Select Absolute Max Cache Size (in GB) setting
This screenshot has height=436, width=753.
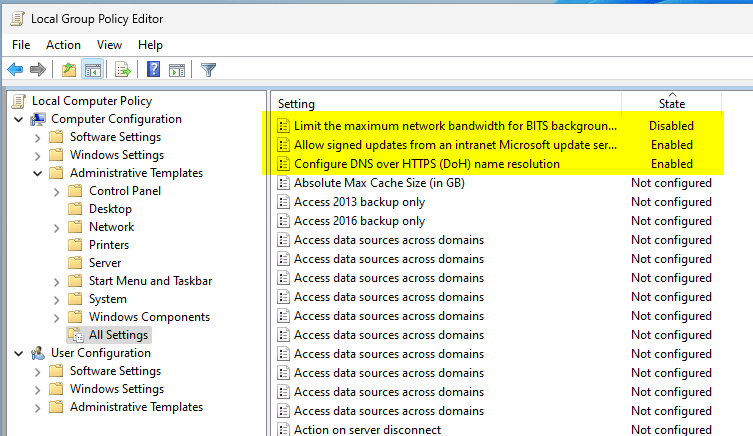tap(379, 183)
